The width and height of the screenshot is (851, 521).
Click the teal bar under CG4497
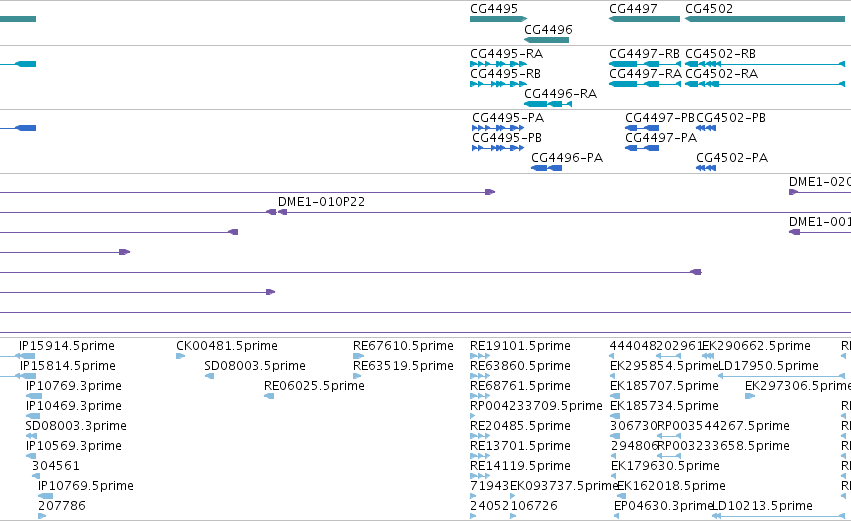click(644, 19)
